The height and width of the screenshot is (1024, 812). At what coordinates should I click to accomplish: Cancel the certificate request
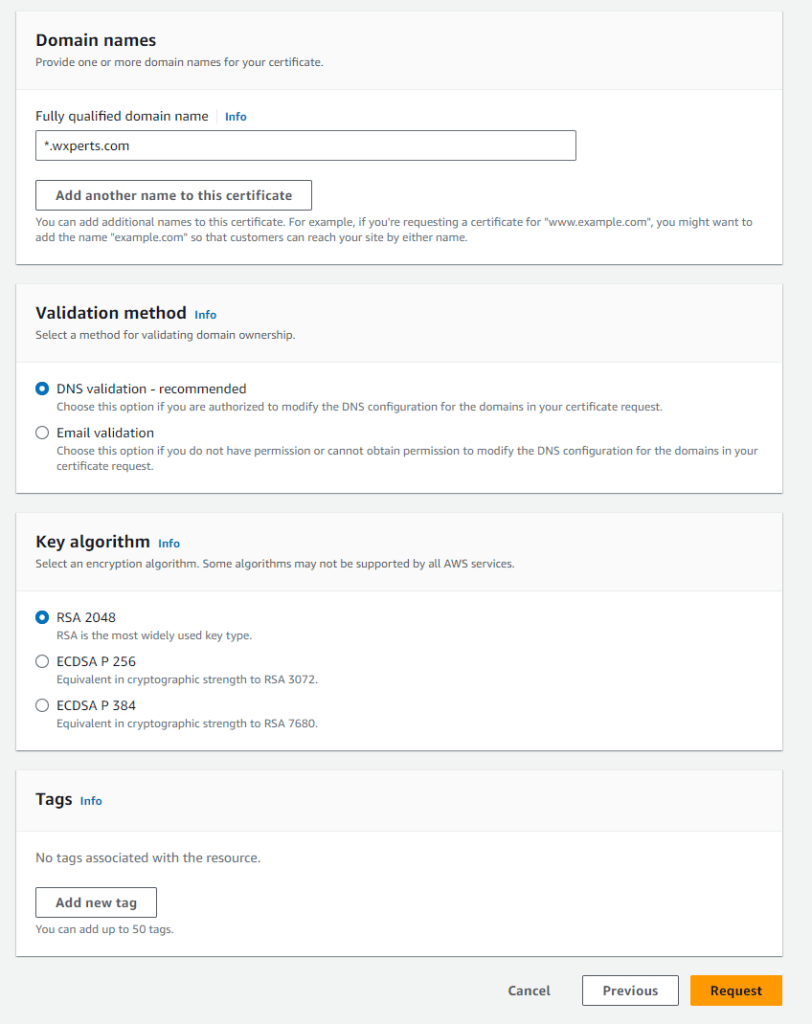pyautogui.click(x=529, y=991)
